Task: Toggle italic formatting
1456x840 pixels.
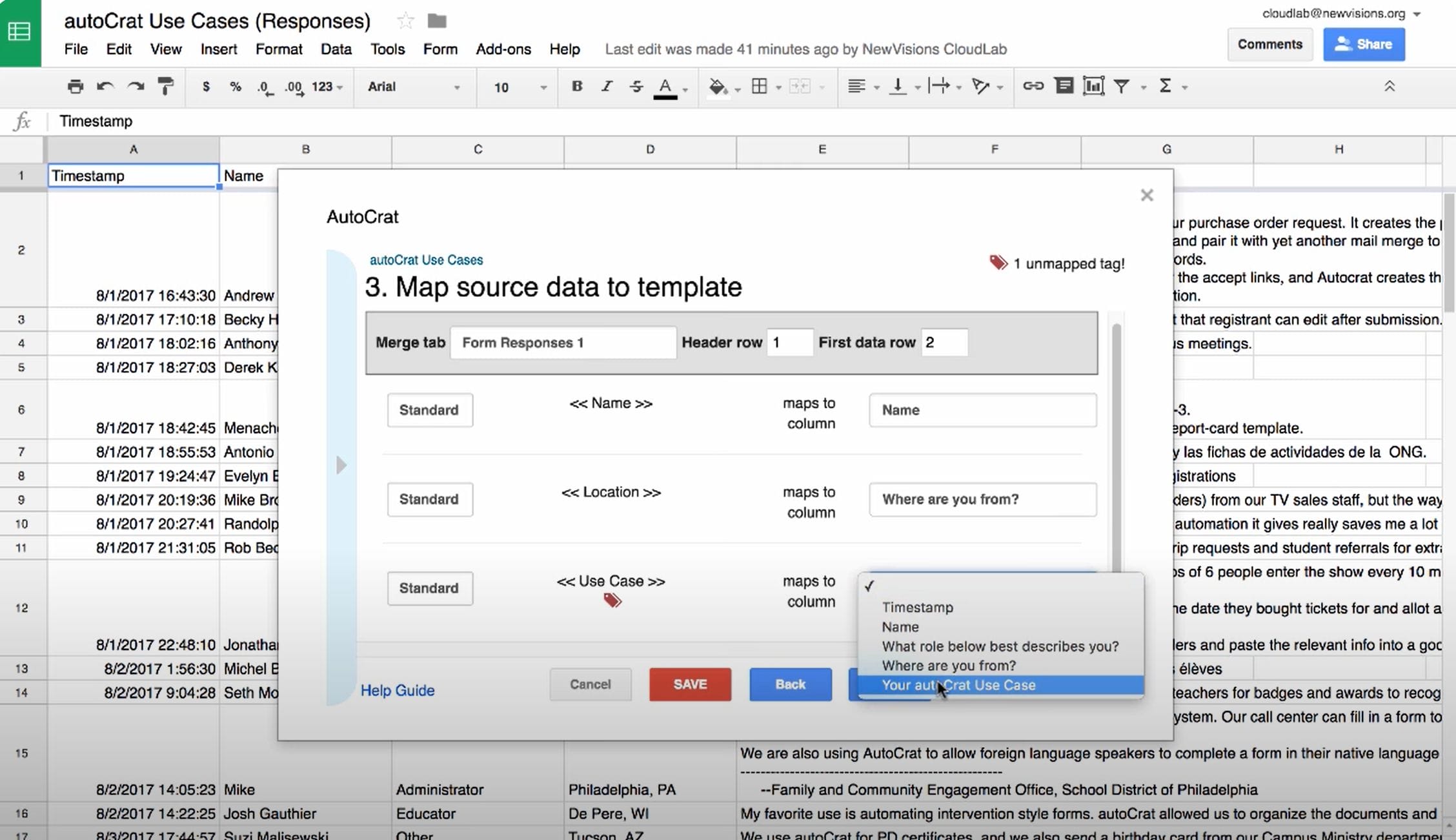Action: tap(607, 86)
